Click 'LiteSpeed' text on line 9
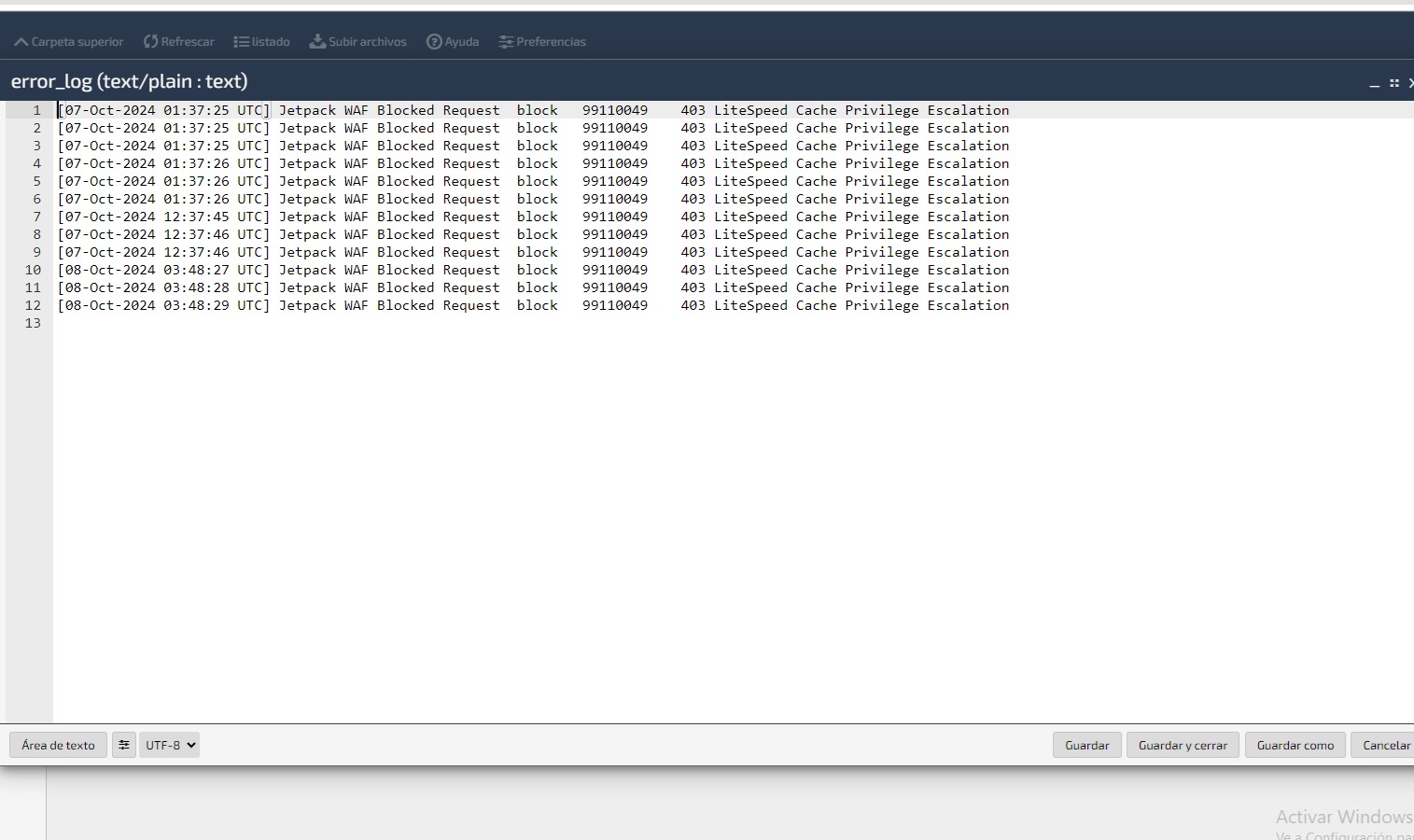This screenshot has width=1414, height=840. [750, 252]
